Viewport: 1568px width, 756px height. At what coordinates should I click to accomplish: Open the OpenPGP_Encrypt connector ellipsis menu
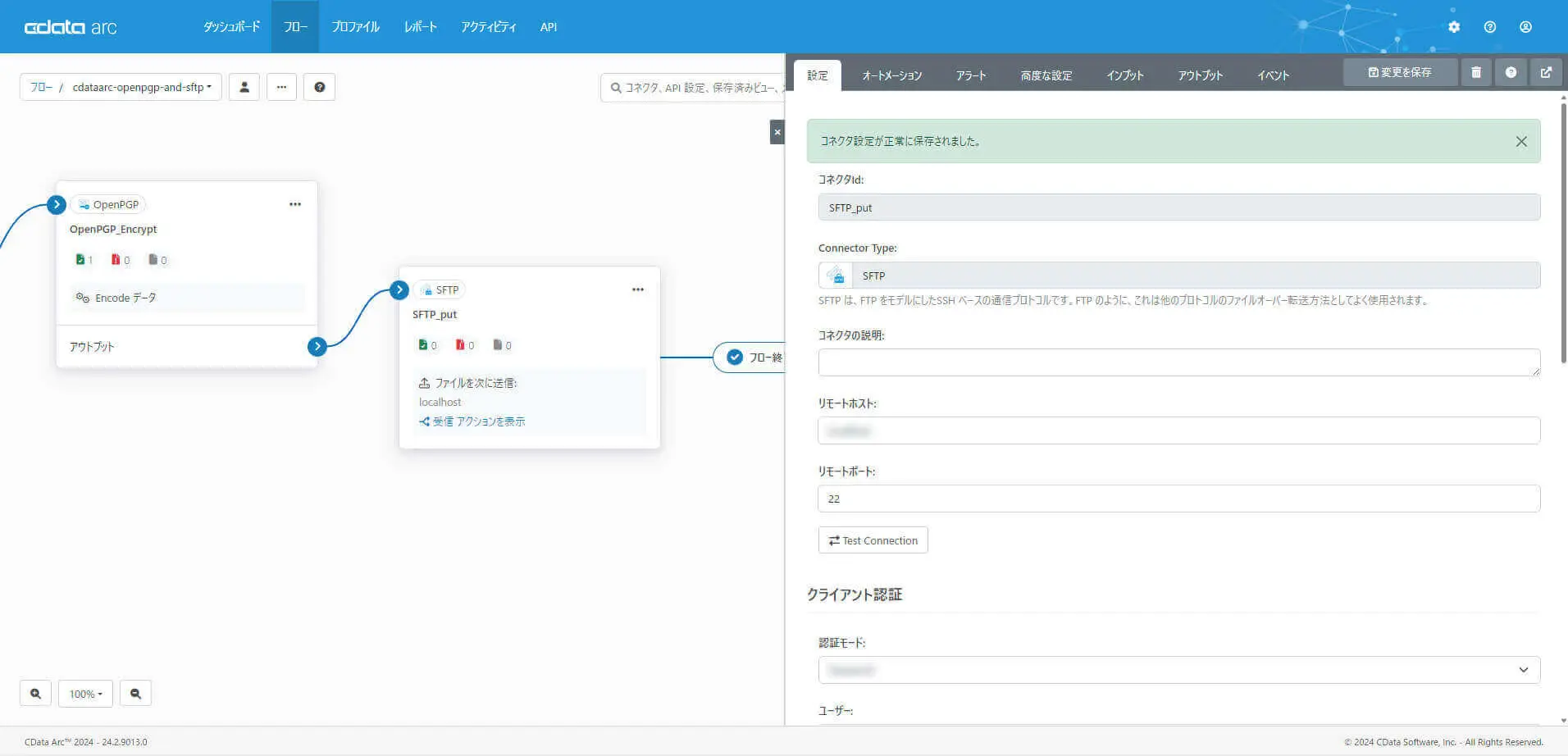pyautogui.click(x=295, y=204)
